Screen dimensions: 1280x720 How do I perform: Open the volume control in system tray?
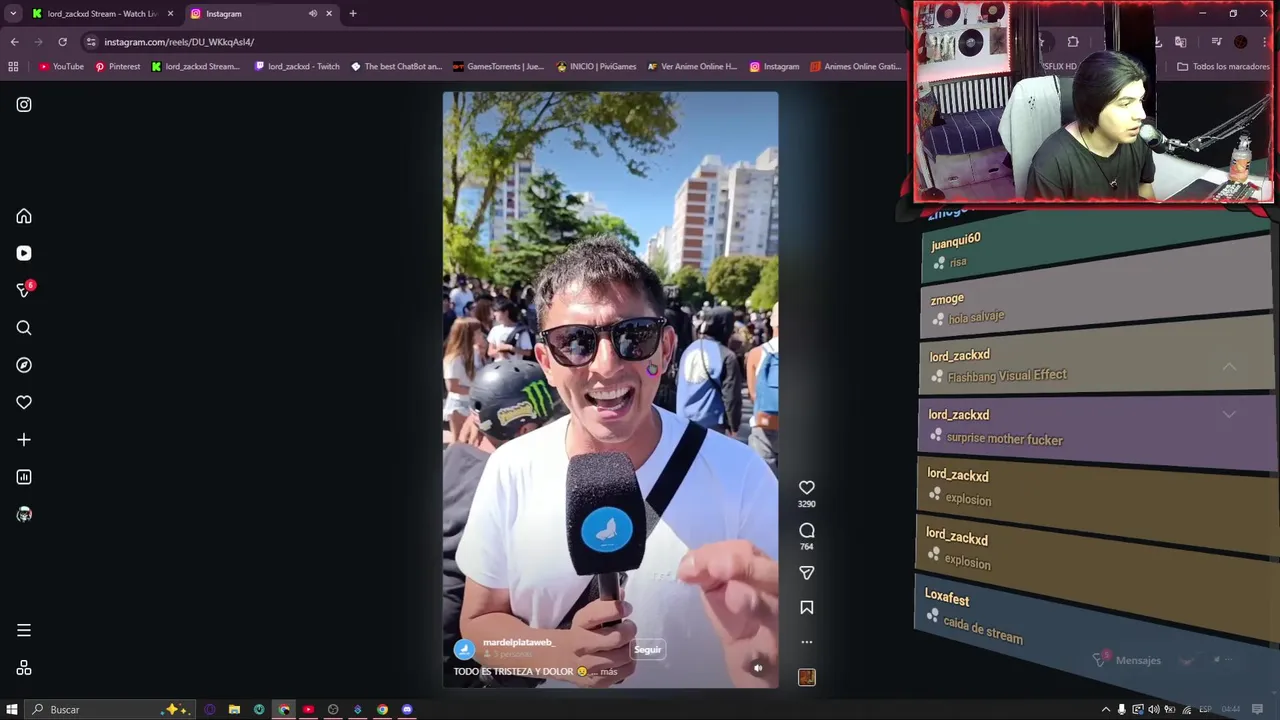tap(1153, 710)
